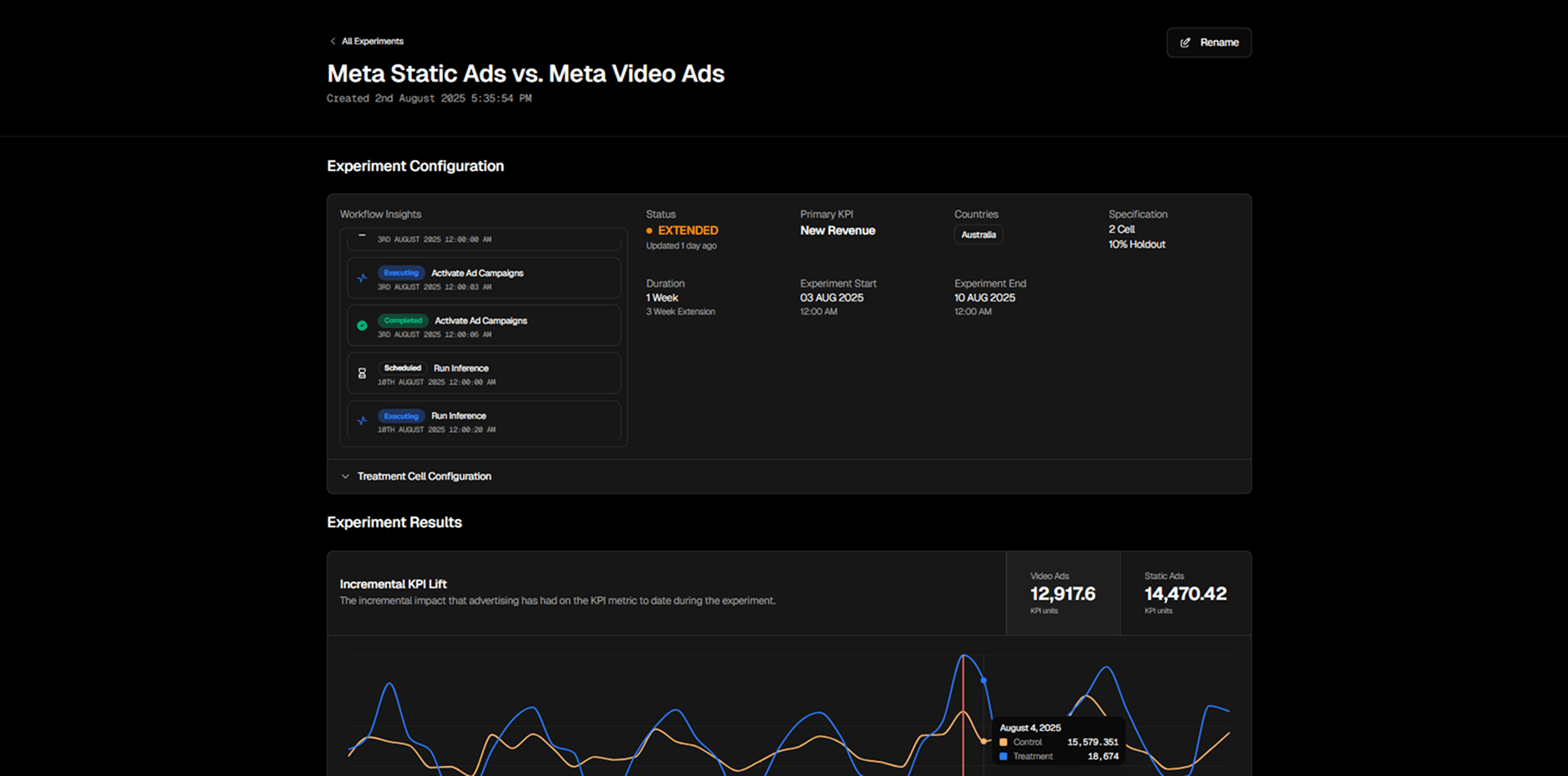The height and width of the screenshot is (776, 1568).
Task: Click the 'Created 2nd August 2025' timestamp
Action: pos(429,98)
